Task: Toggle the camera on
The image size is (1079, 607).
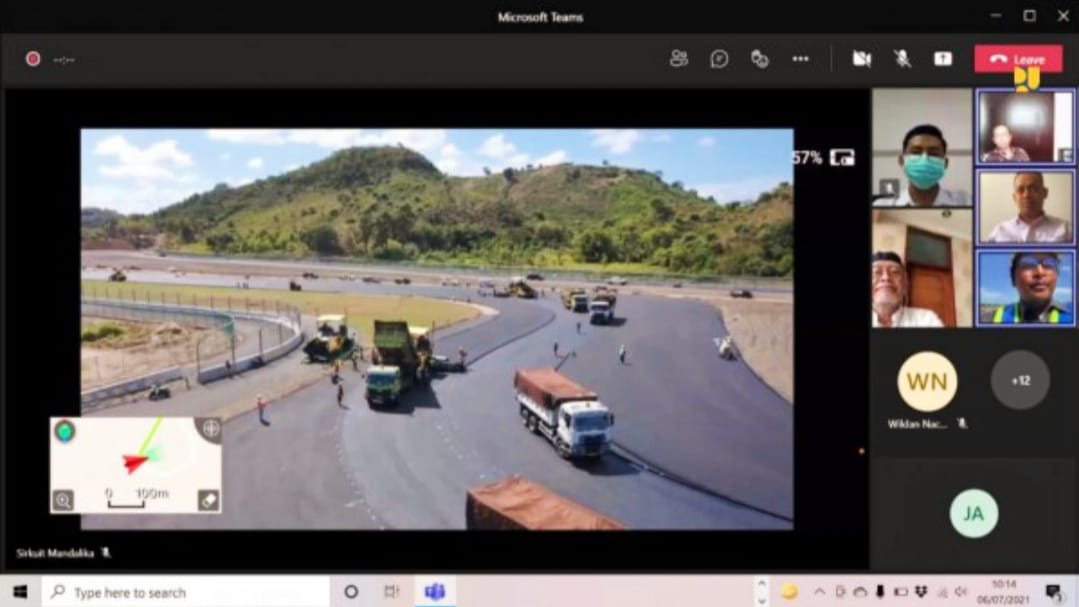Action: pyautogui.click(x=861, y=59)
